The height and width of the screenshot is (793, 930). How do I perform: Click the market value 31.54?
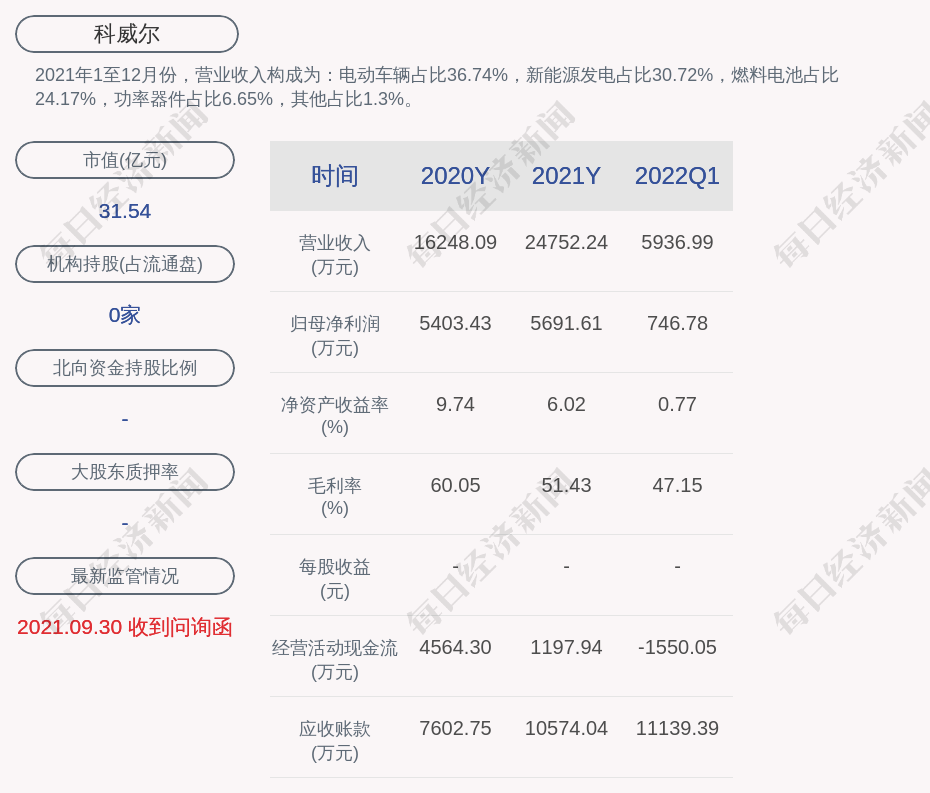click(x=125, y=211)
